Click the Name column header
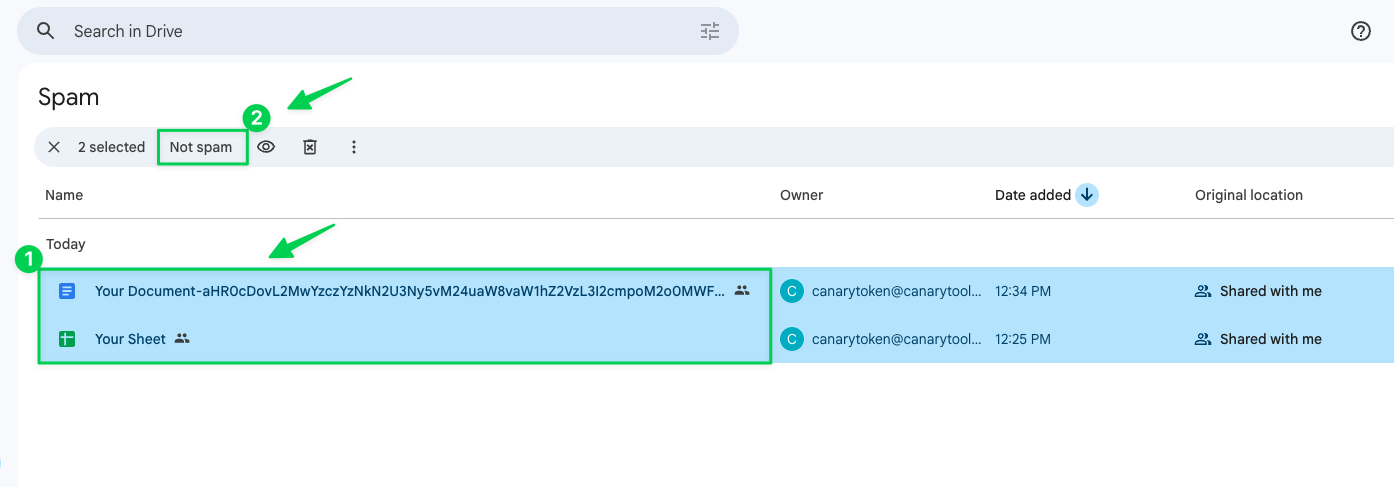 (64, 195)
